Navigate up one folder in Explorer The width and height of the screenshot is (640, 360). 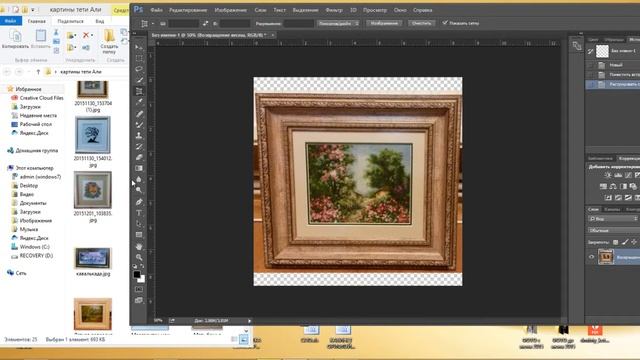[38, 72]
